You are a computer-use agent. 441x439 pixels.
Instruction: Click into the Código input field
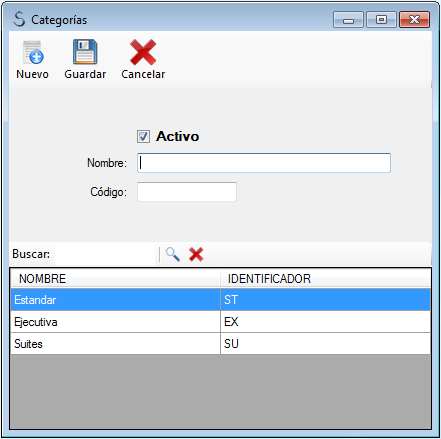point(187,192)
